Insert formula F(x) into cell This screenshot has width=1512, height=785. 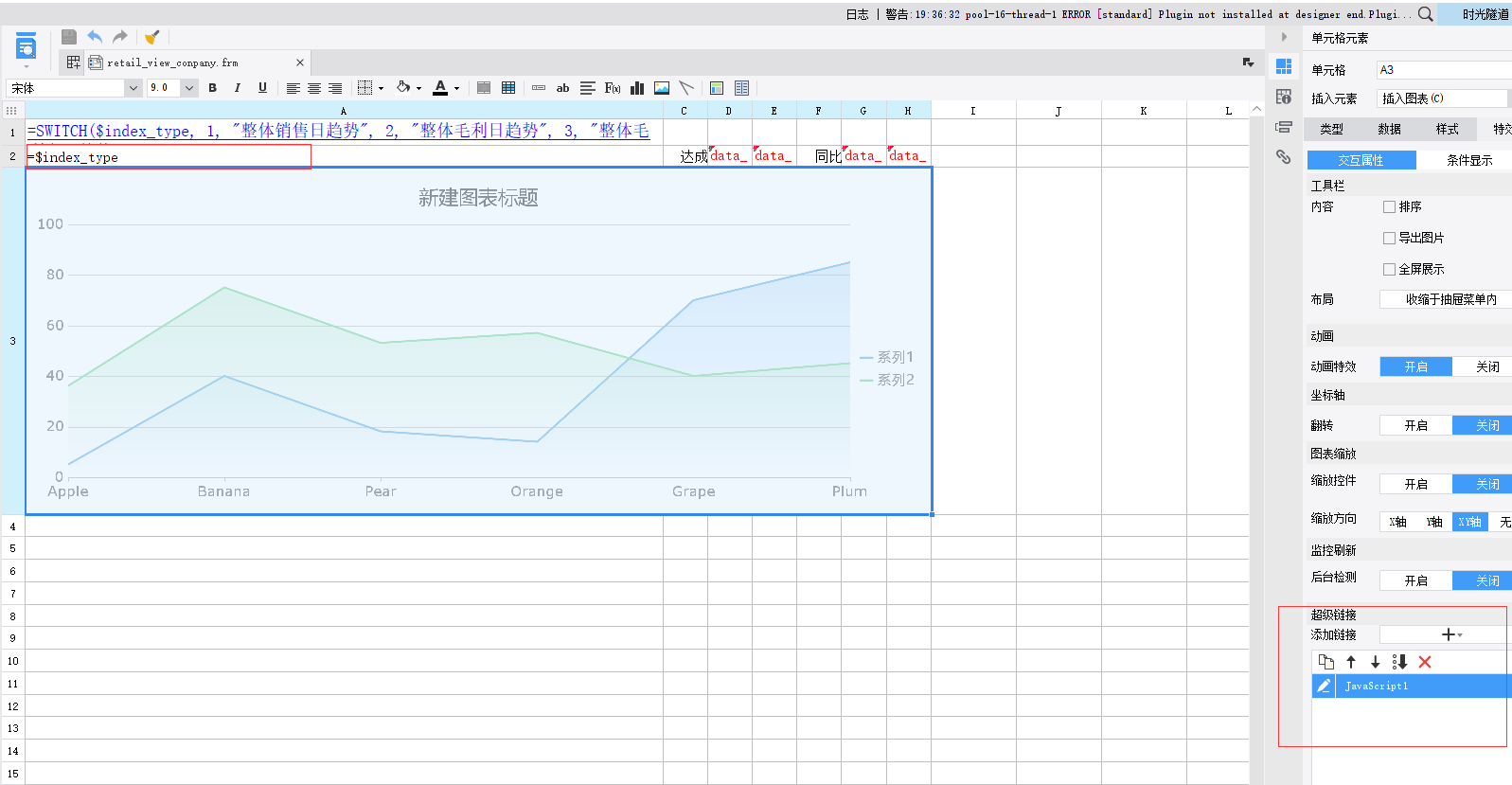coord(613,88)
